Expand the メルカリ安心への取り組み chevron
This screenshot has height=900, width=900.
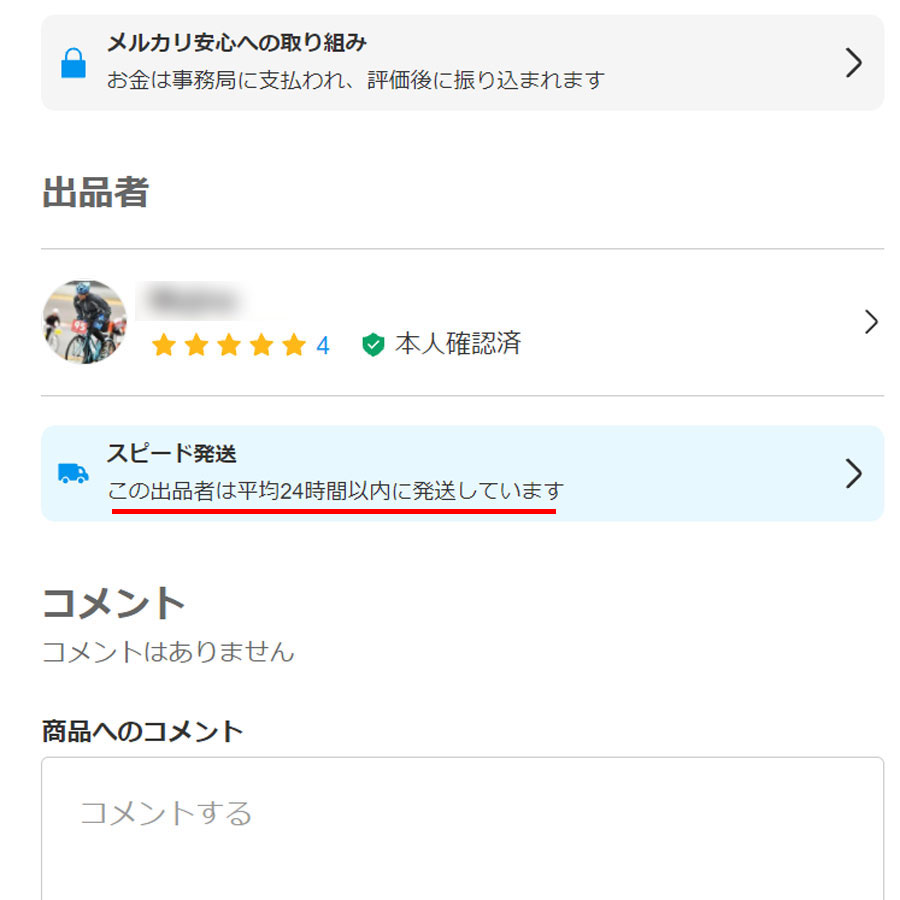click(x=854, y=63)
